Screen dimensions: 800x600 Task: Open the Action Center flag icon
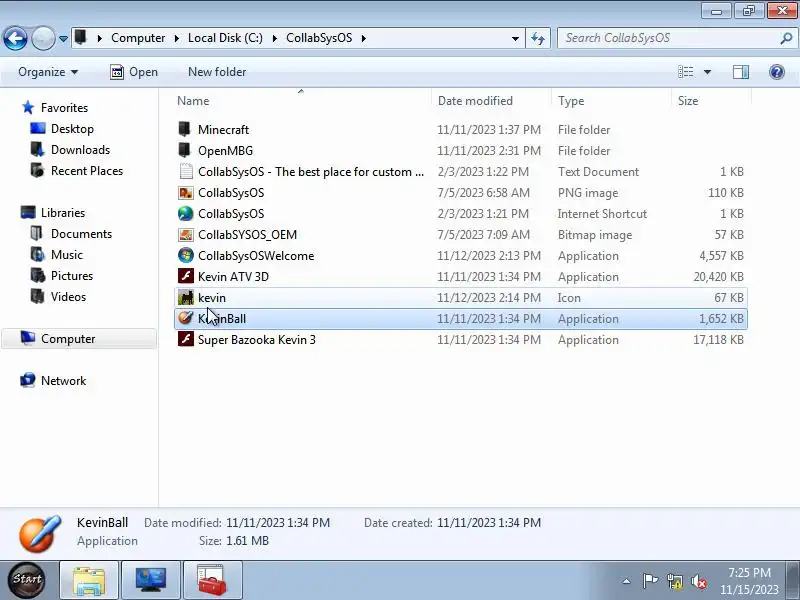coord(650,581)
